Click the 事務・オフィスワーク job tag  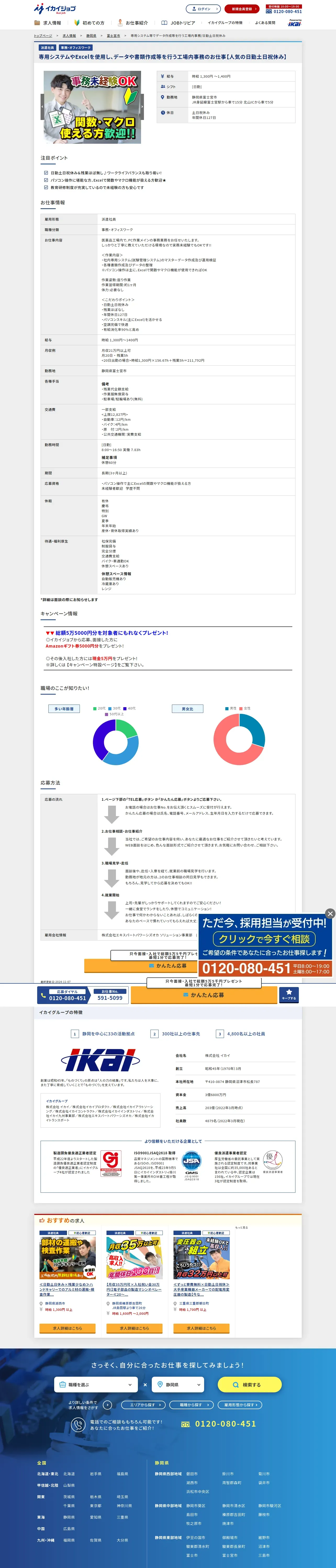tap(76, 48)
